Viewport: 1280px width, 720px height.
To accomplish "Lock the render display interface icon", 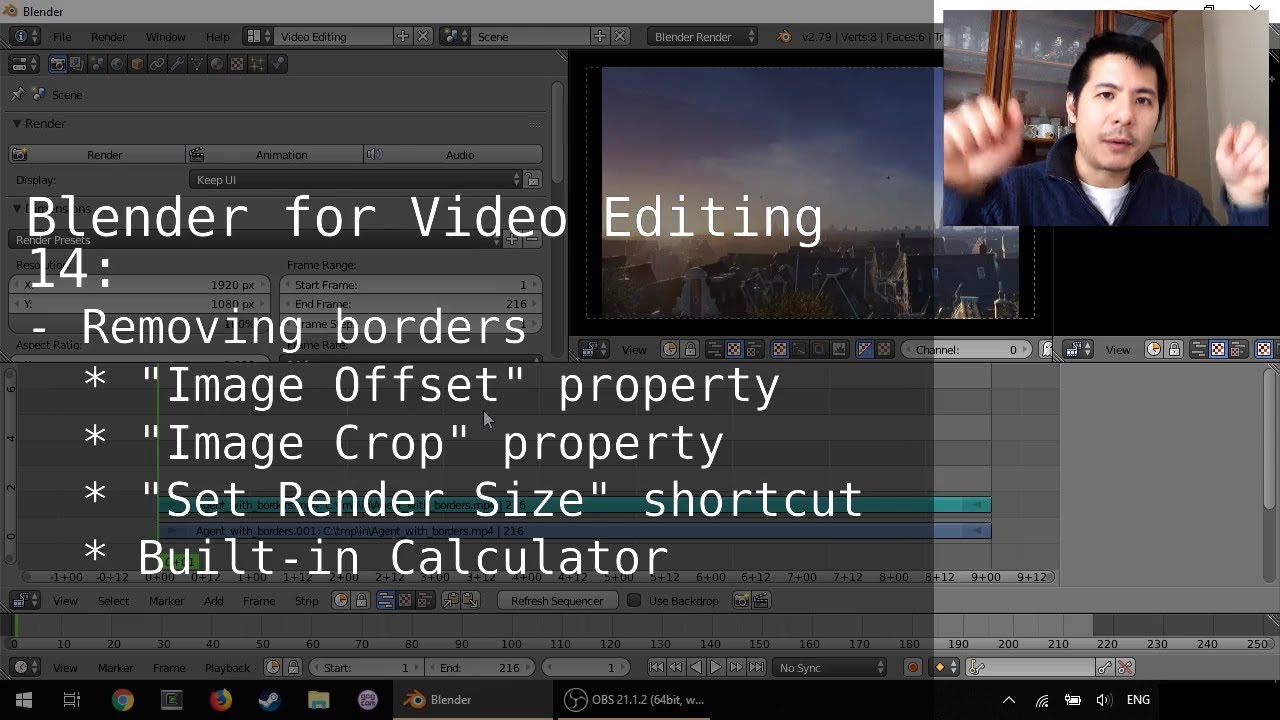I will click(x=533, y=180).
